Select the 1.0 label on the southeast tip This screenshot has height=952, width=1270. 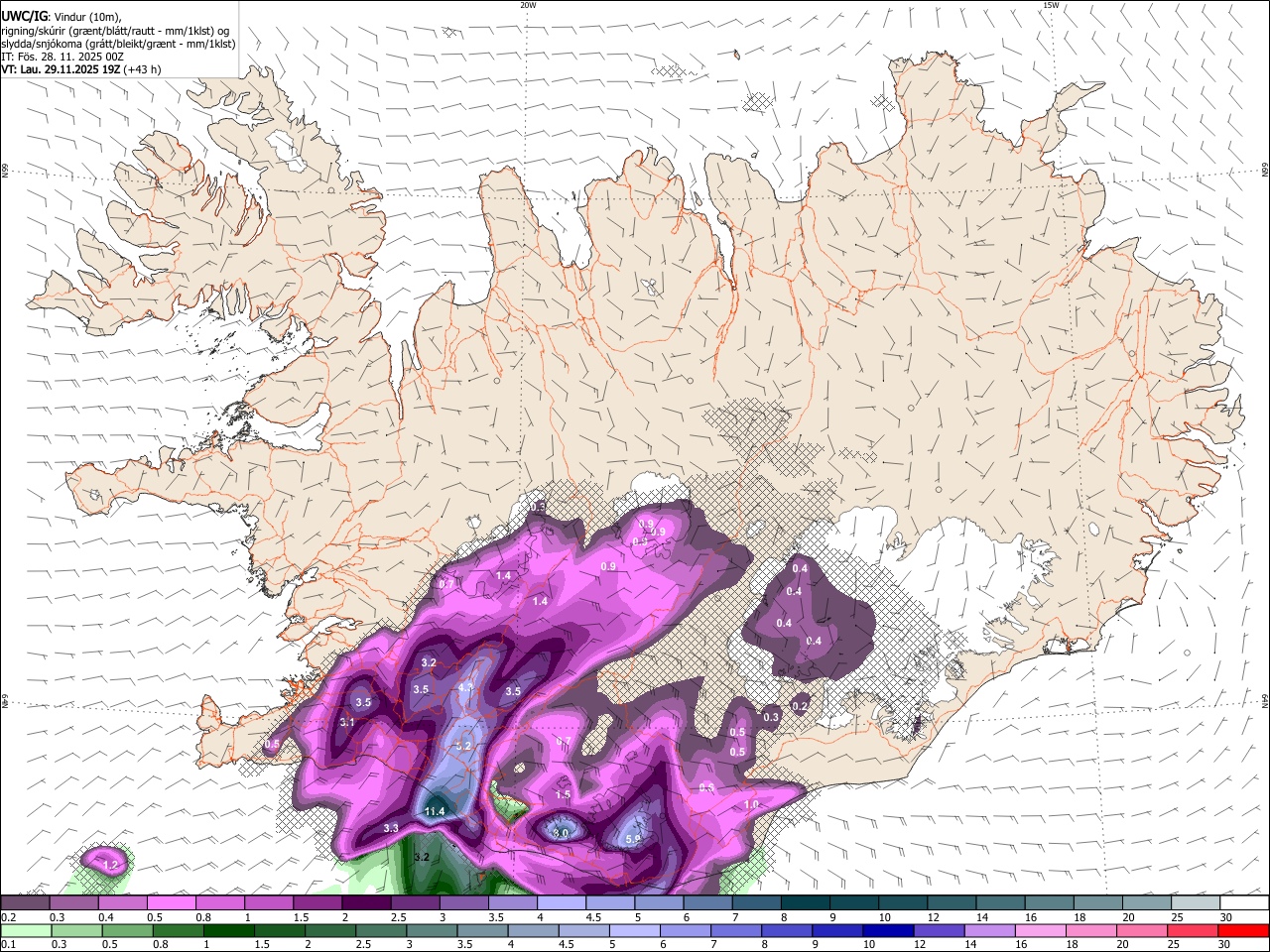point(751,804)
